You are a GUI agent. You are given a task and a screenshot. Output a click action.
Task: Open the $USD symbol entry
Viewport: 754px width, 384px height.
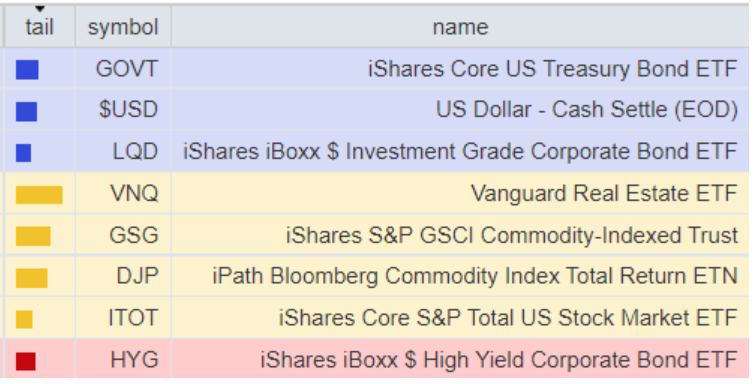point(123,110)
